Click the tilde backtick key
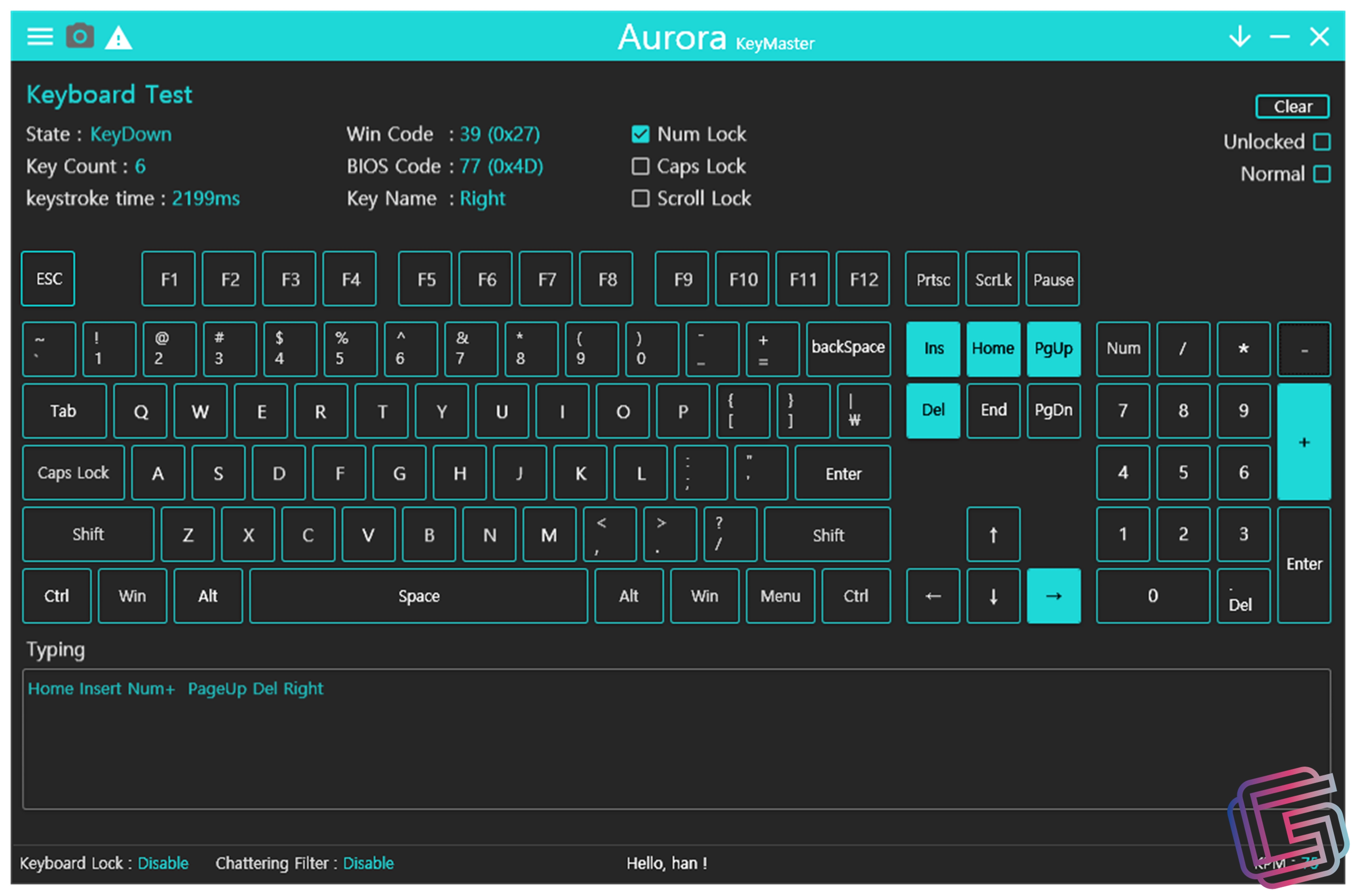Screen dimensions: 1357x896 [x=49, y=349]
